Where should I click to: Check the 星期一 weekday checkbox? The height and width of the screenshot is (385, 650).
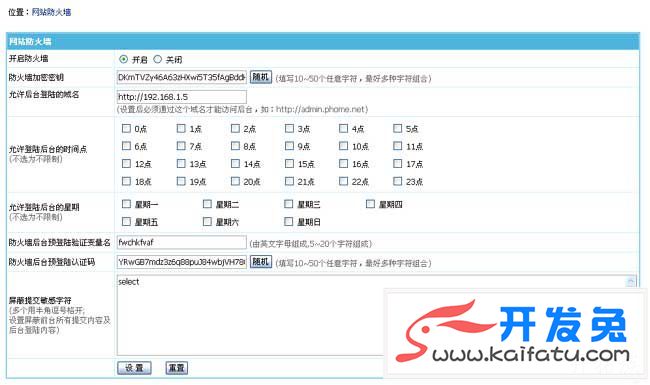[x=126, y=204]
